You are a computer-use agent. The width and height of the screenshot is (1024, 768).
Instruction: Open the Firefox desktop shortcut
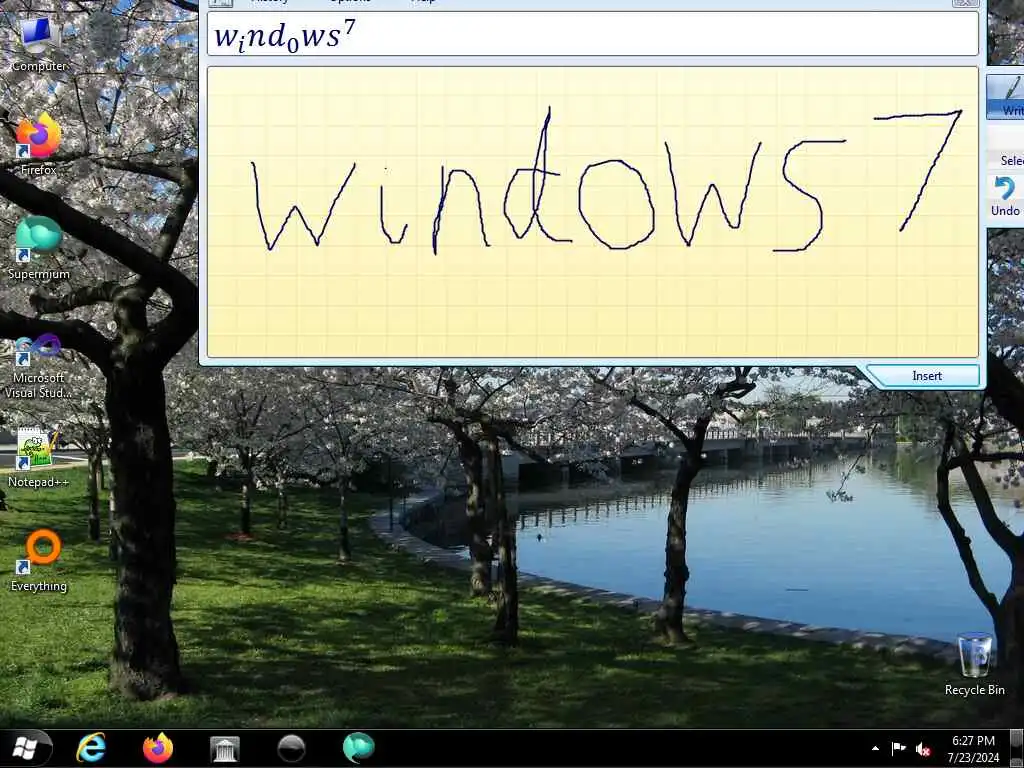38,145
